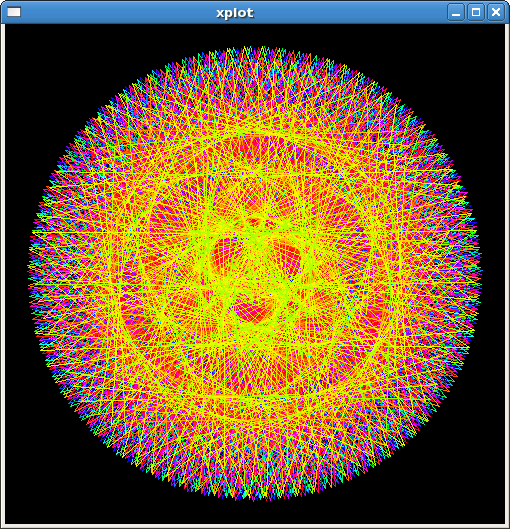Minimize the xplot window
The image size is (510, 529).
(x=456, y=12)
